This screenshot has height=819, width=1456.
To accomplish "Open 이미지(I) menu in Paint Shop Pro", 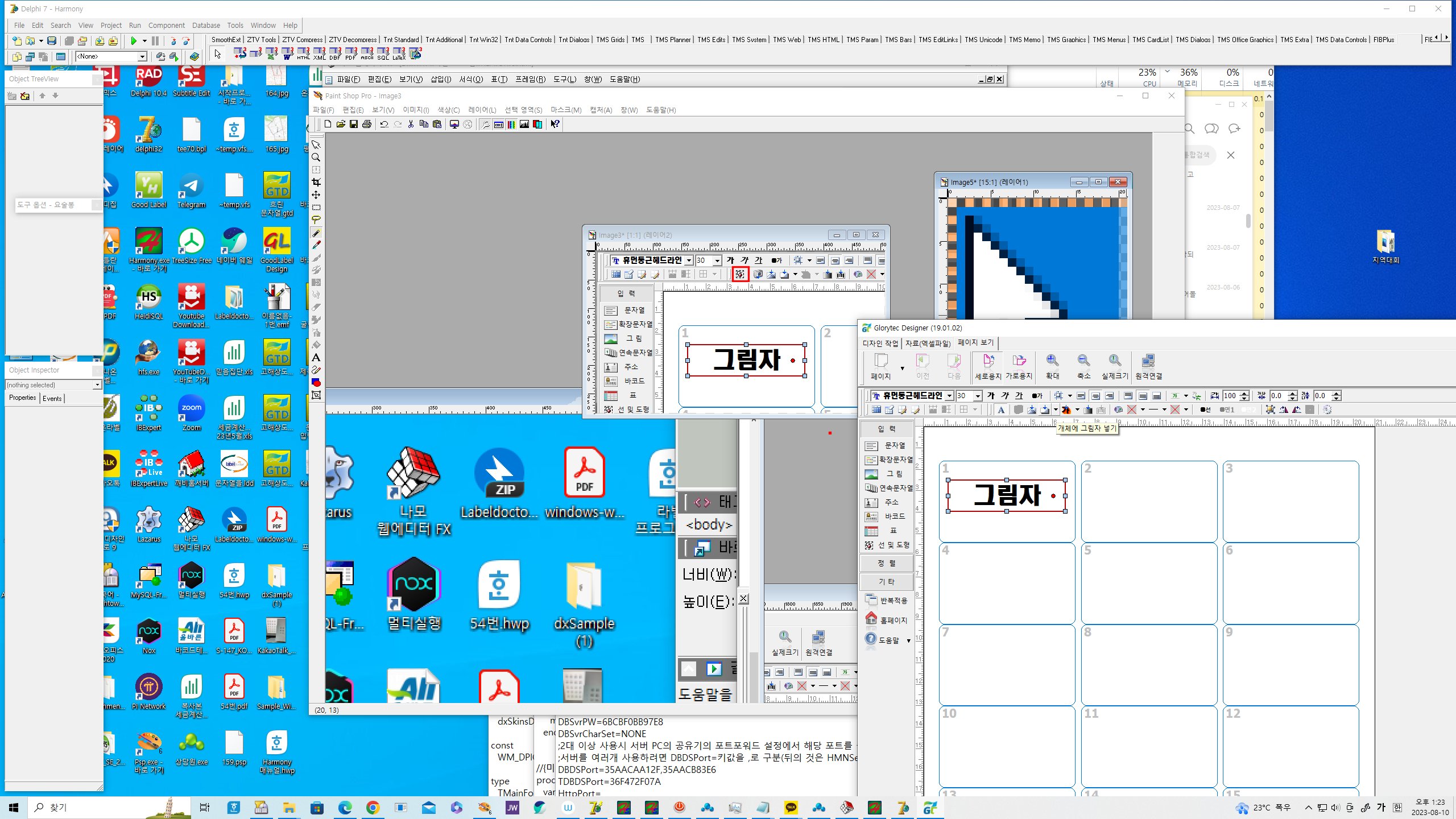I will pyautogui.click(x=416, y=110).
